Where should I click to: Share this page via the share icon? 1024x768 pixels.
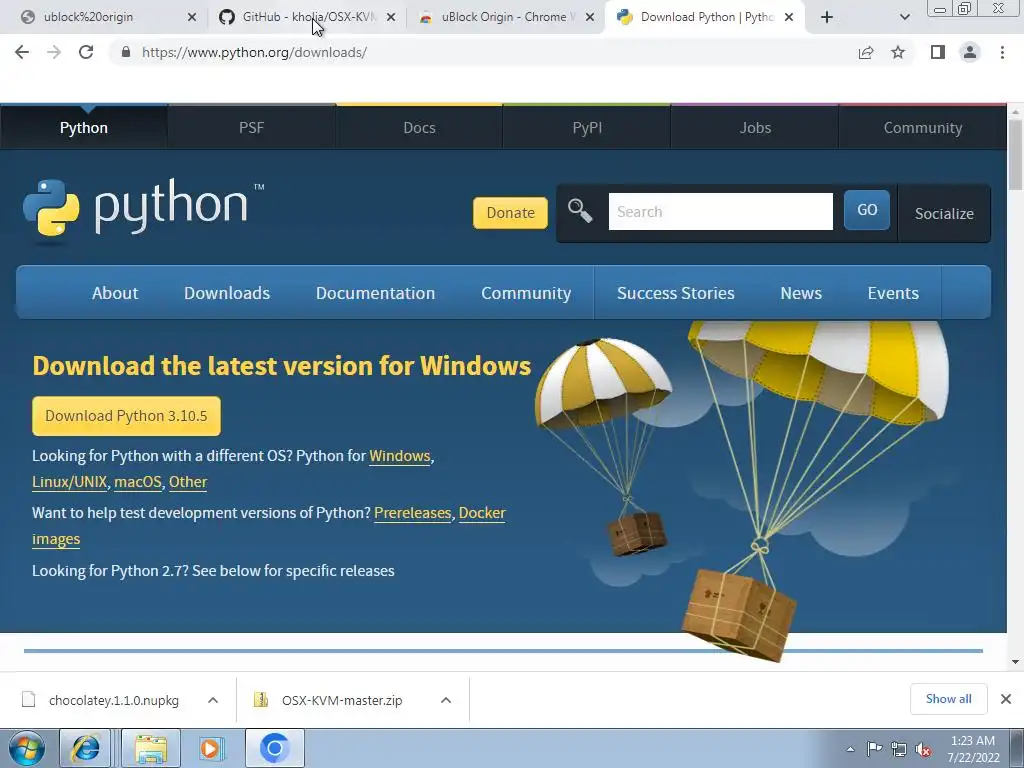click(866, 52)
